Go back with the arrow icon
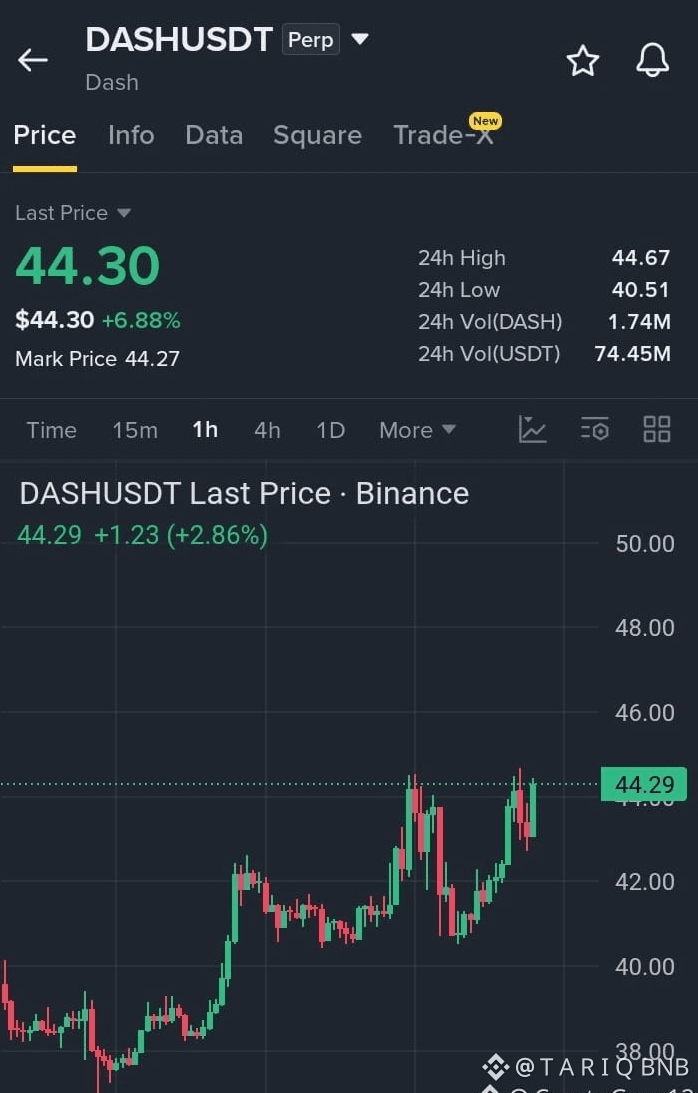698x1093 pixels. click(33, 60)
